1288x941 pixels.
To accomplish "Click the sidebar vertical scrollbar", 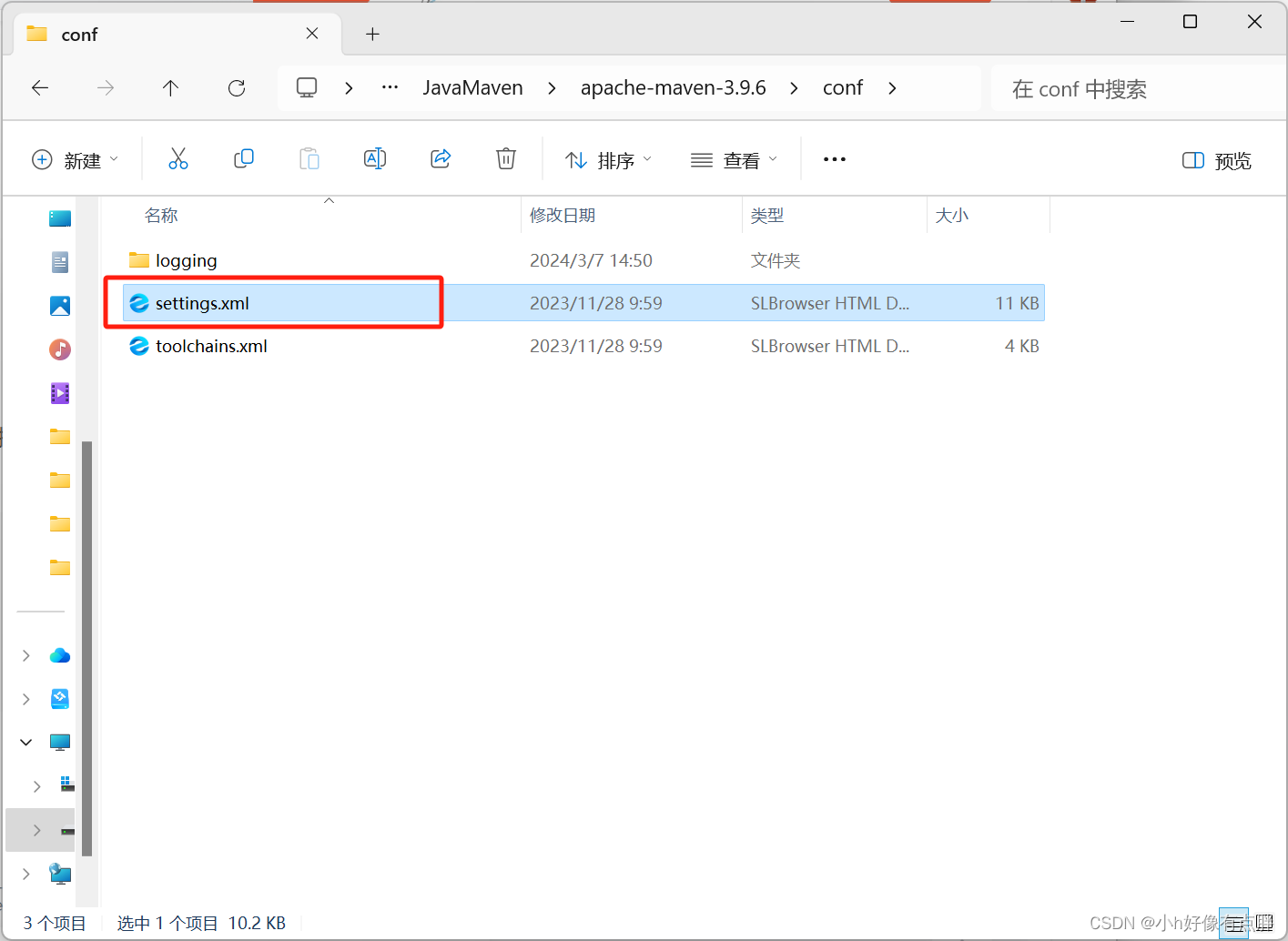I will point(87,648).
